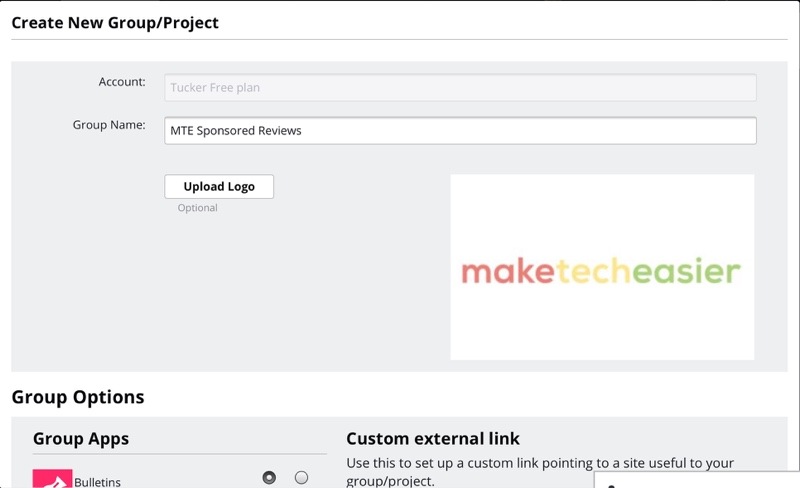Image resolution: width=800 pixels, height=488 pixels.
Task: Select the Custom external link heading
Action: coord(433,439)
